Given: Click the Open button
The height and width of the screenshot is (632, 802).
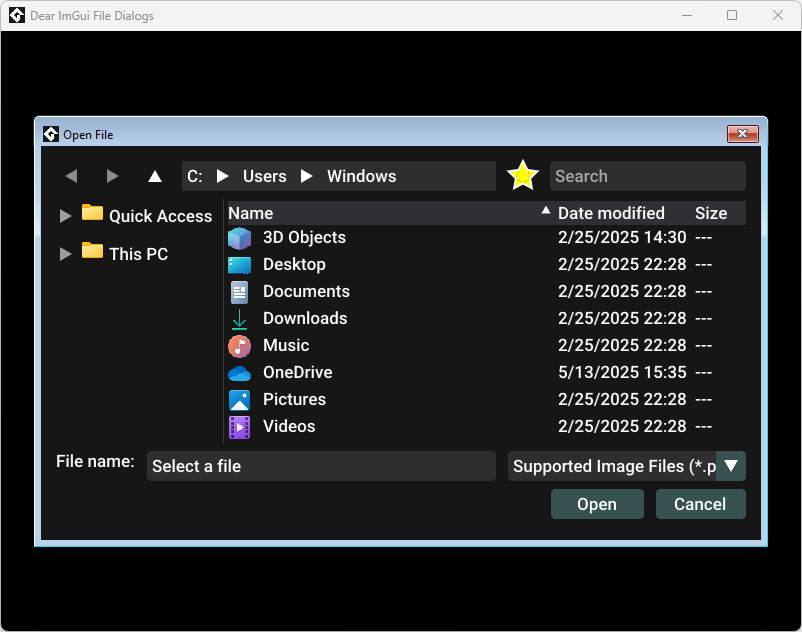Looking at the screenshot, I should tap(597, 504).
